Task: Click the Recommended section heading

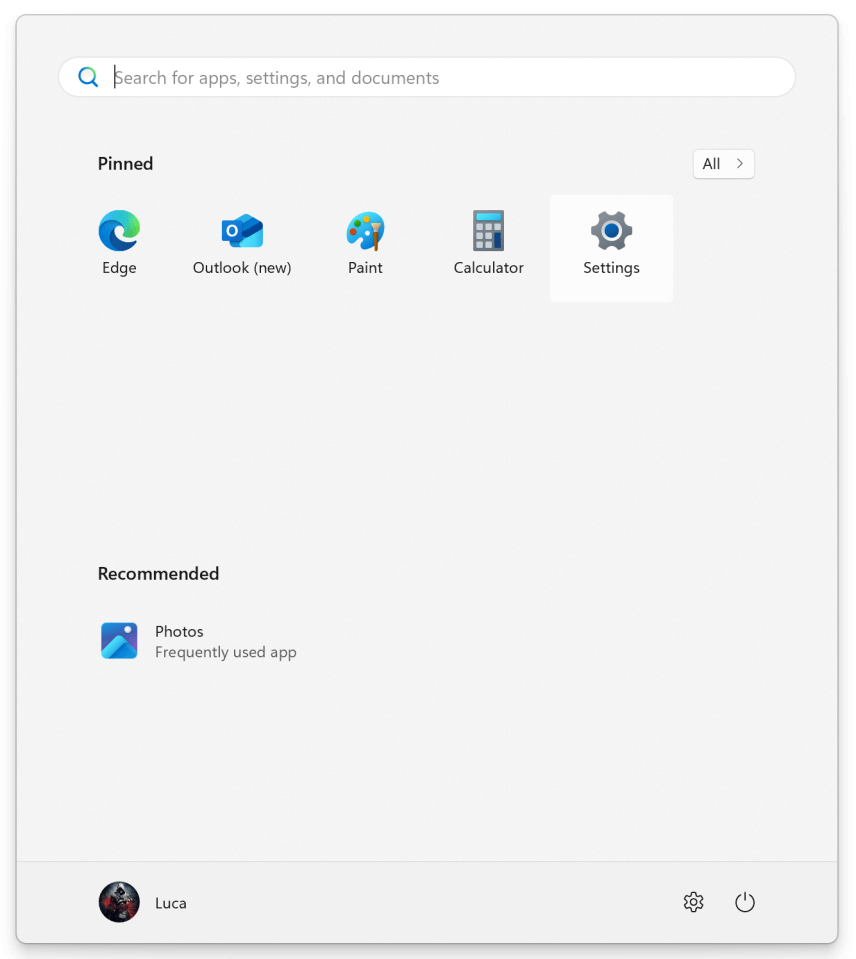Action: point(158,573)
